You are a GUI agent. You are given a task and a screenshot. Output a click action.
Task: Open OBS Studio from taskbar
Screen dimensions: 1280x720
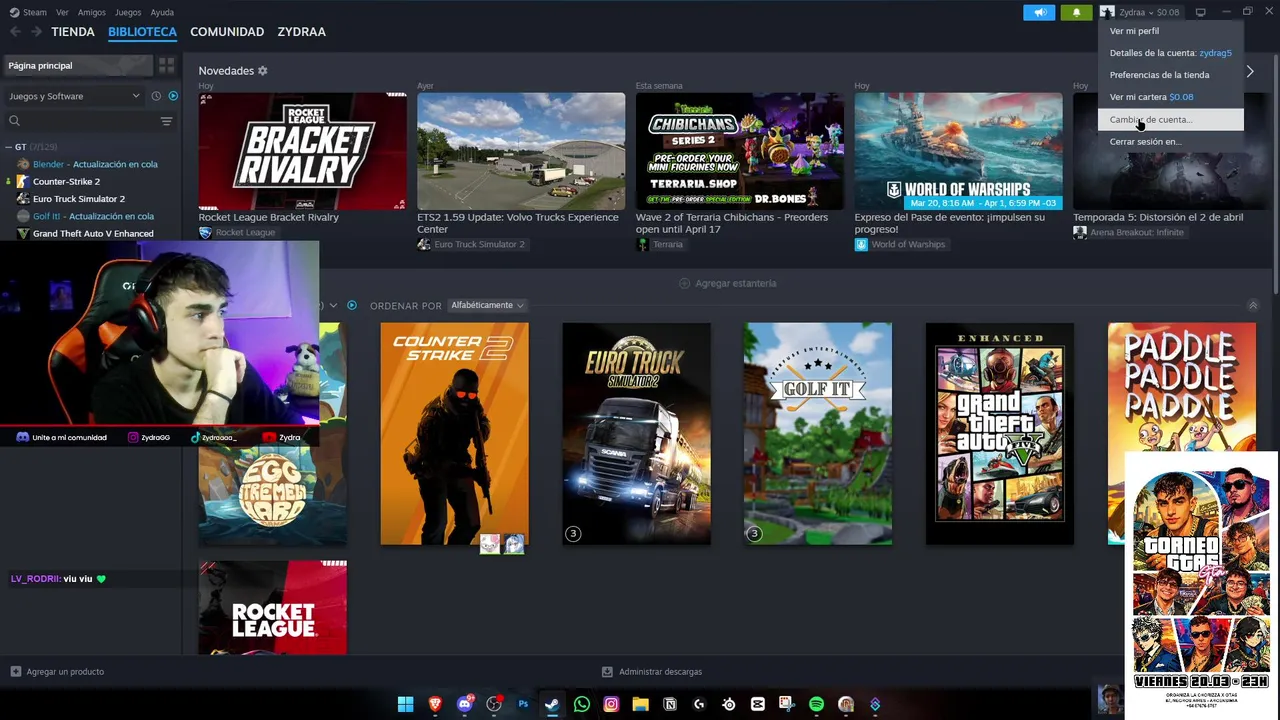(x=494, y=704)
